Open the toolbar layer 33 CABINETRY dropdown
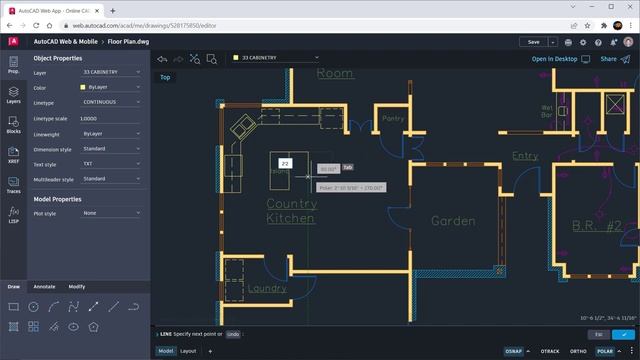Viewport: 640px width, 360px height. point(276,58)
